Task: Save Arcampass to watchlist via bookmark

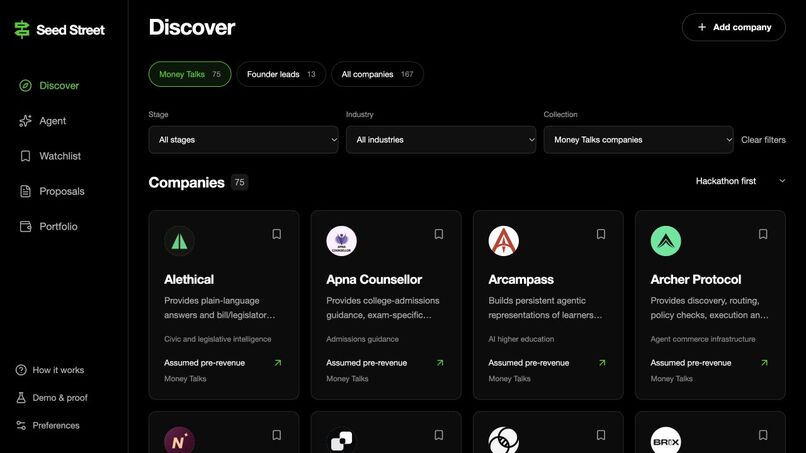Action: coord(600,234)
